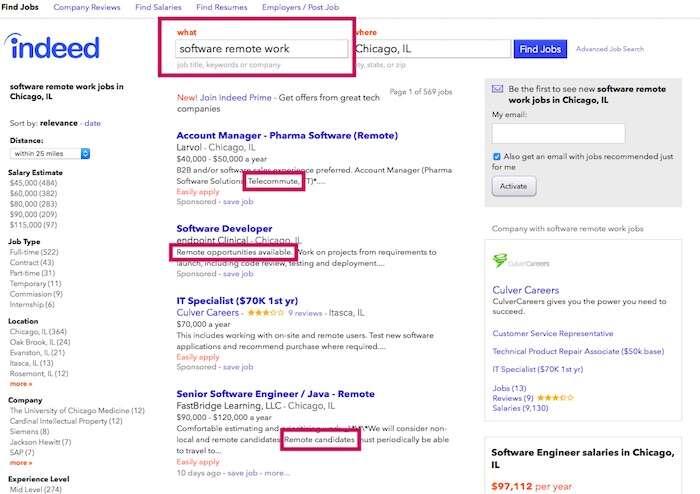Screen dimensions: 700x494
Task: Filter job type Internship (6)
Action: [32, 304]
